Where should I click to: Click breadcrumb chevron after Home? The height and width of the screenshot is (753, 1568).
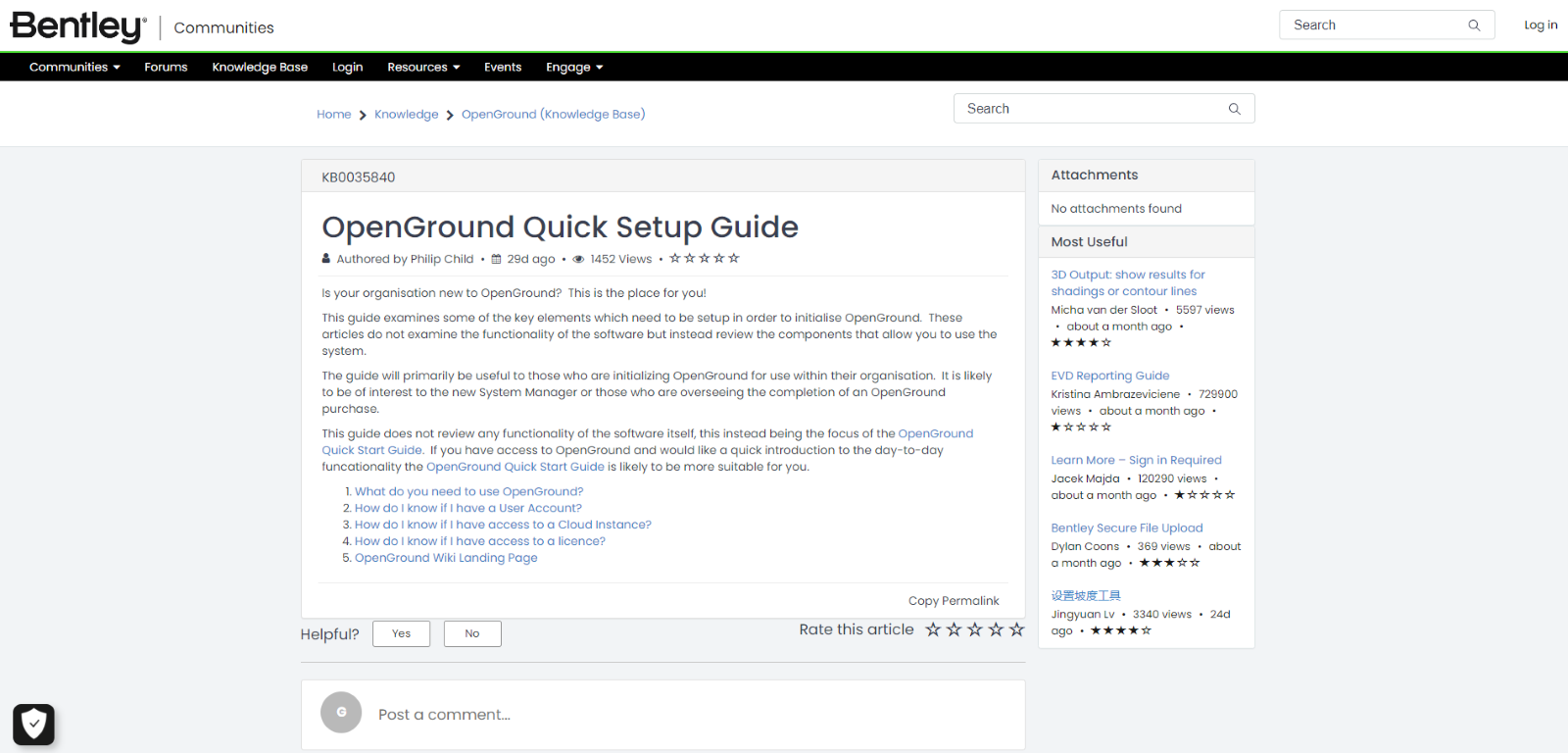[363, 116]
